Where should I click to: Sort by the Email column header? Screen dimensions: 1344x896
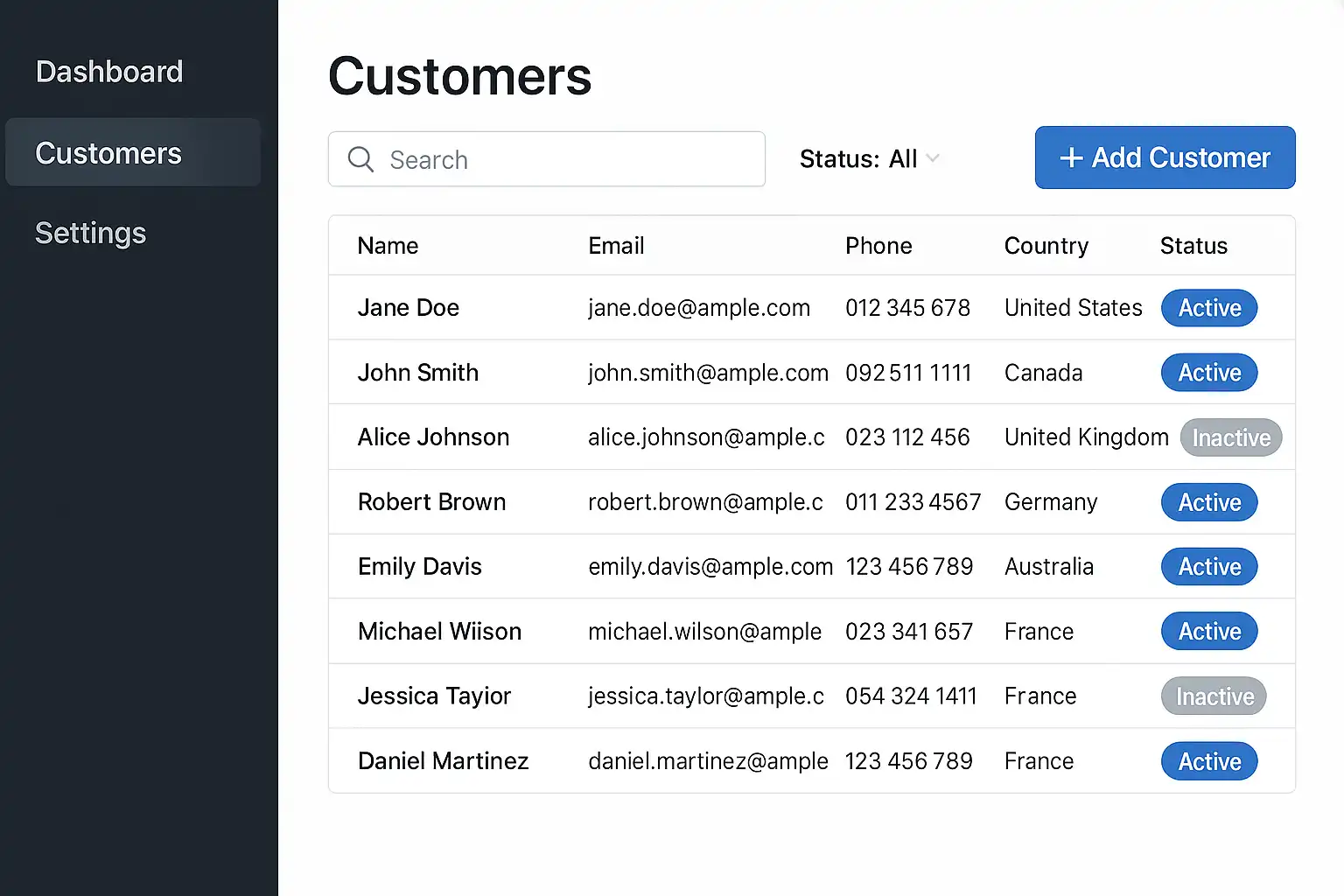tap(616, 246)
